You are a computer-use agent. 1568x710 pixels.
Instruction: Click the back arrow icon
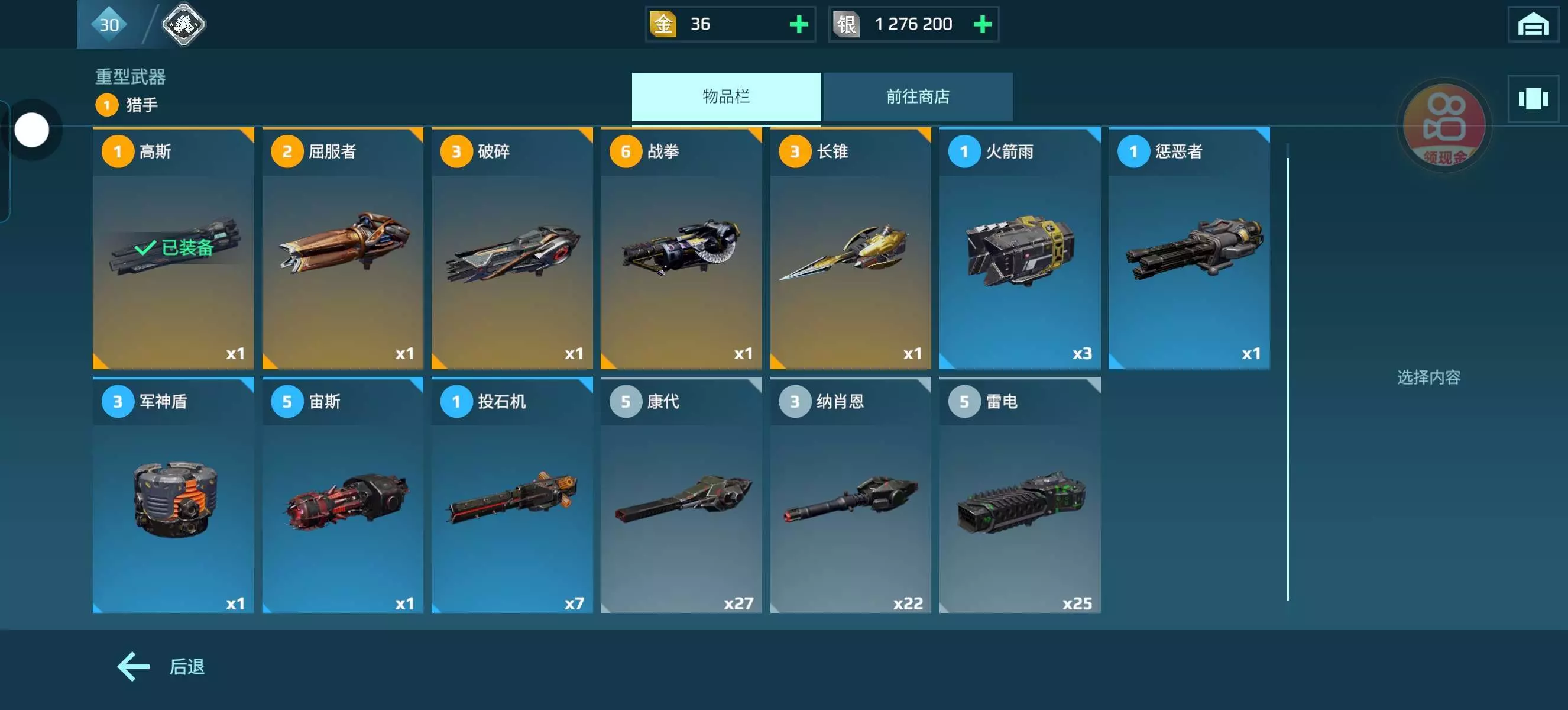133,666
